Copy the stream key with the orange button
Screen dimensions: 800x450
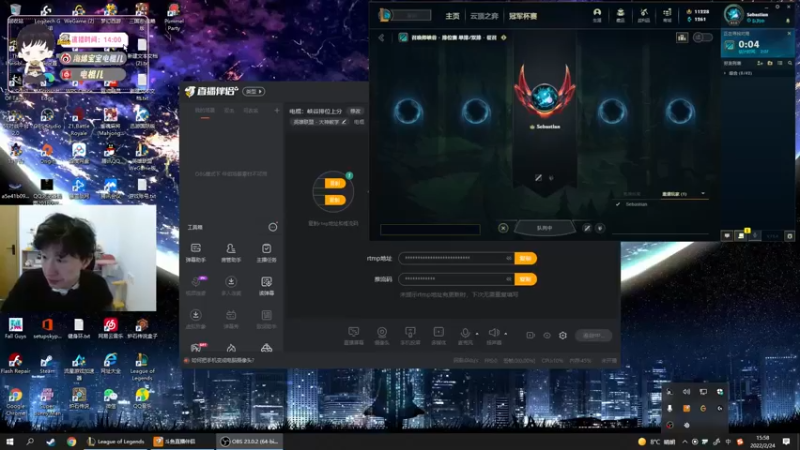pos(525,279)
